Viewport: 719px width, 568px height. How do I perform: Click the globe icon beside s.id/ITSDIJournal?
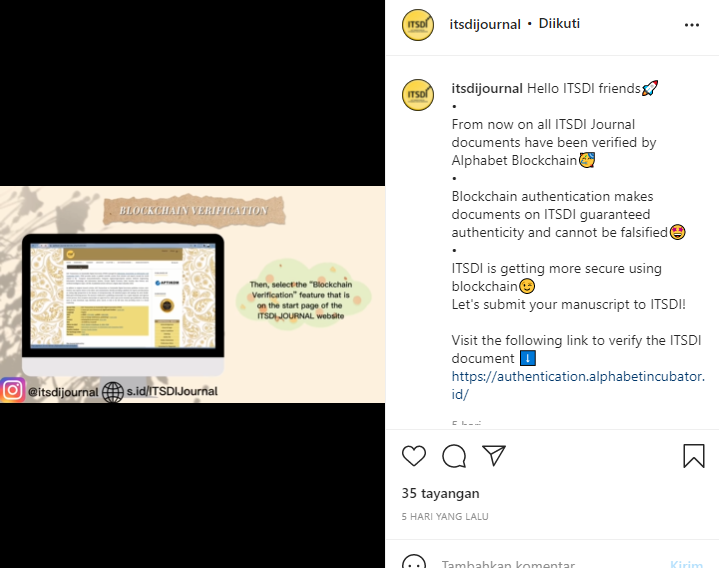pyautogui.click(x=113, y=392)
